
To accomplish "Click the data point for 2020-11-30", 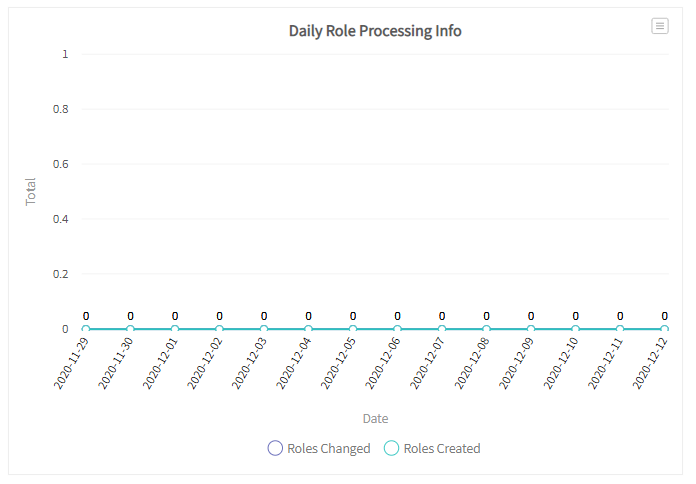I will coord(130,329).
